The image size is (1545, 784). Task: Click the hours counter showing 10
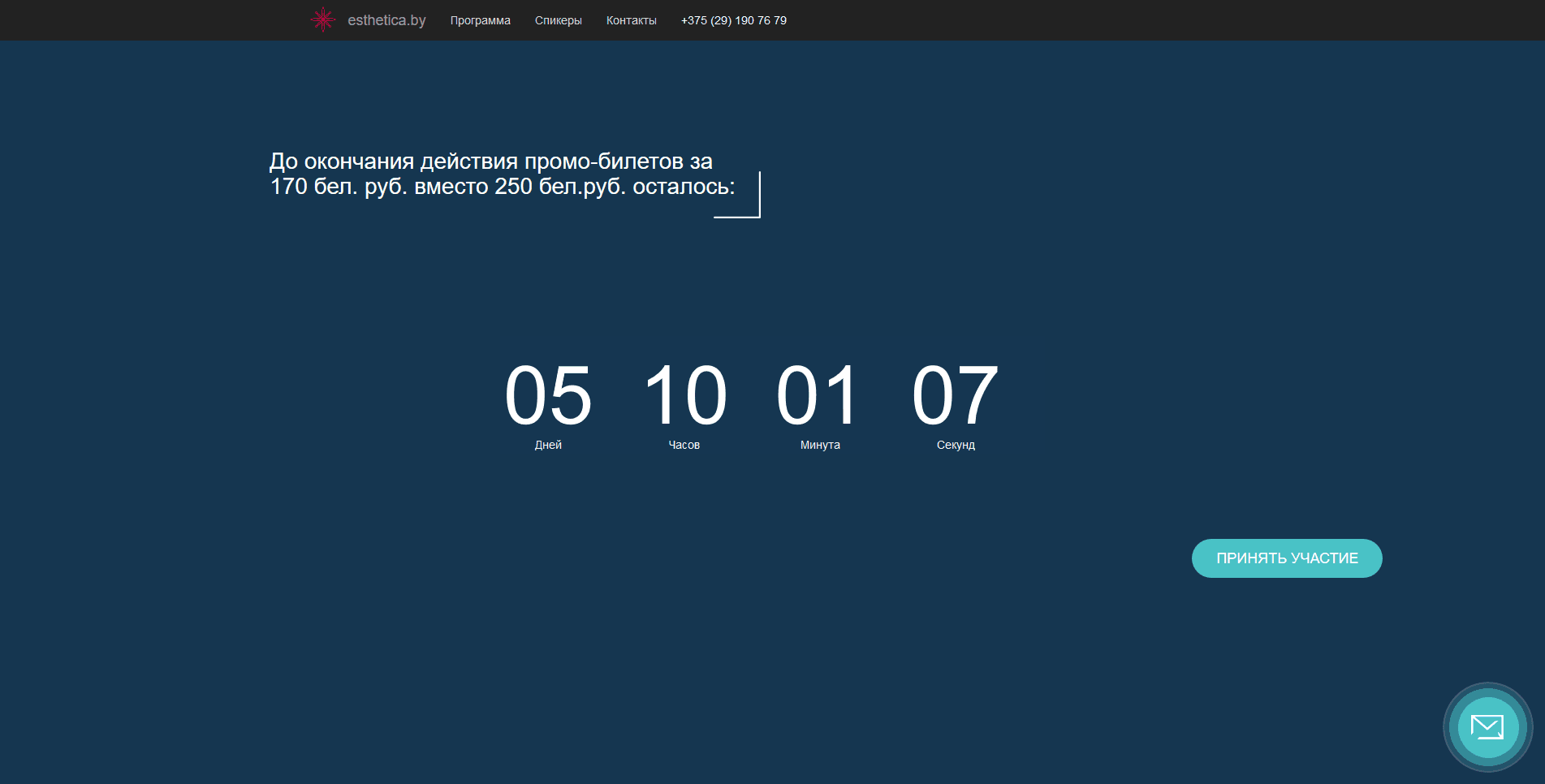point(684,395)
